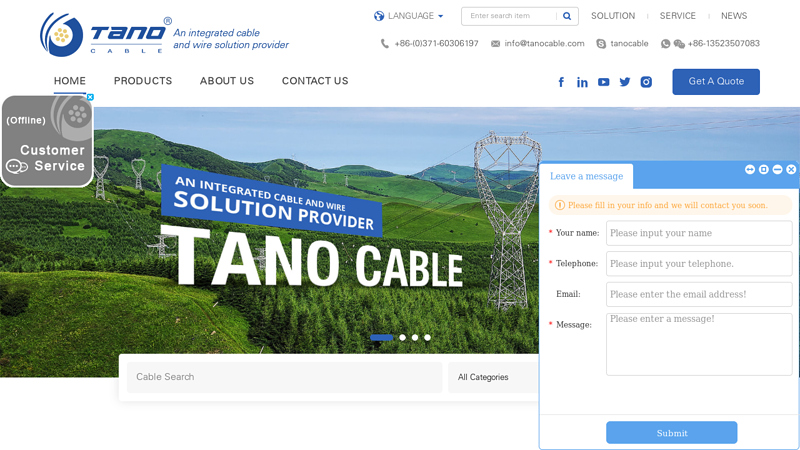Click the move arrows icon in message panel header
The height and width of the screenshot is (450, 800).
(x=749, y=169)
